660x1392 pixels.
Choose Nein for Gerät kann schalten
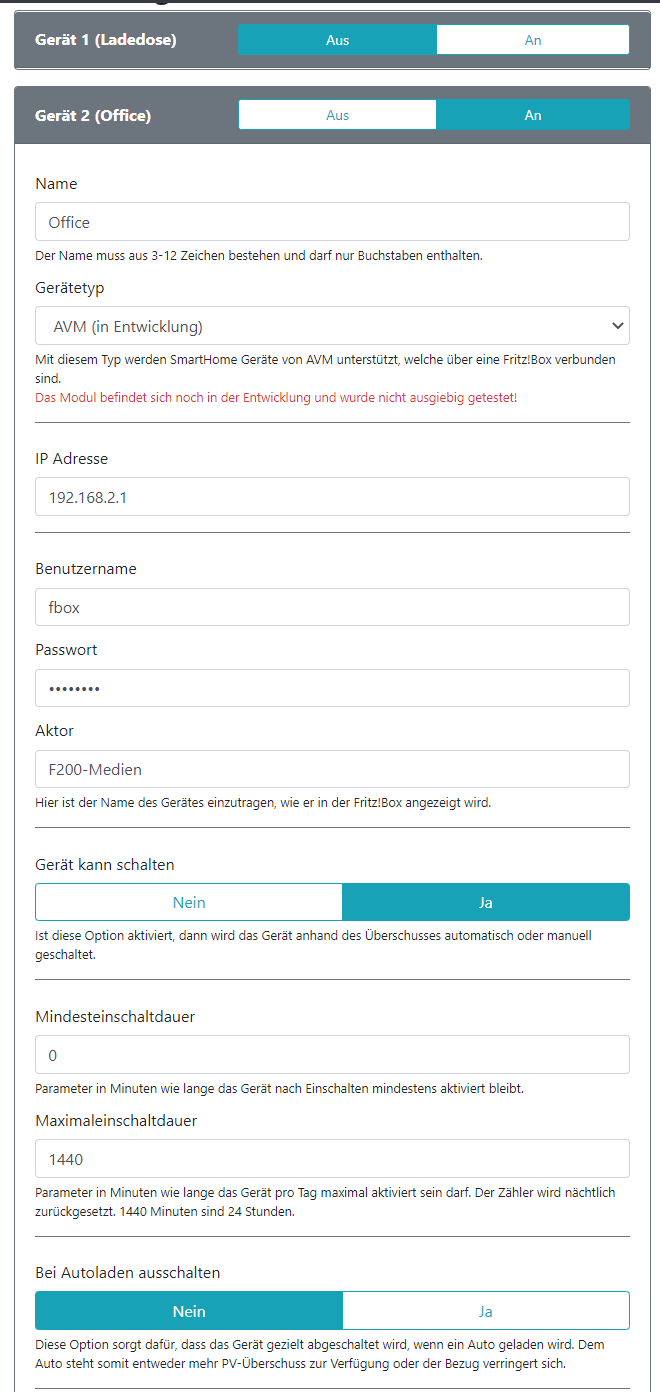(189, 902)
